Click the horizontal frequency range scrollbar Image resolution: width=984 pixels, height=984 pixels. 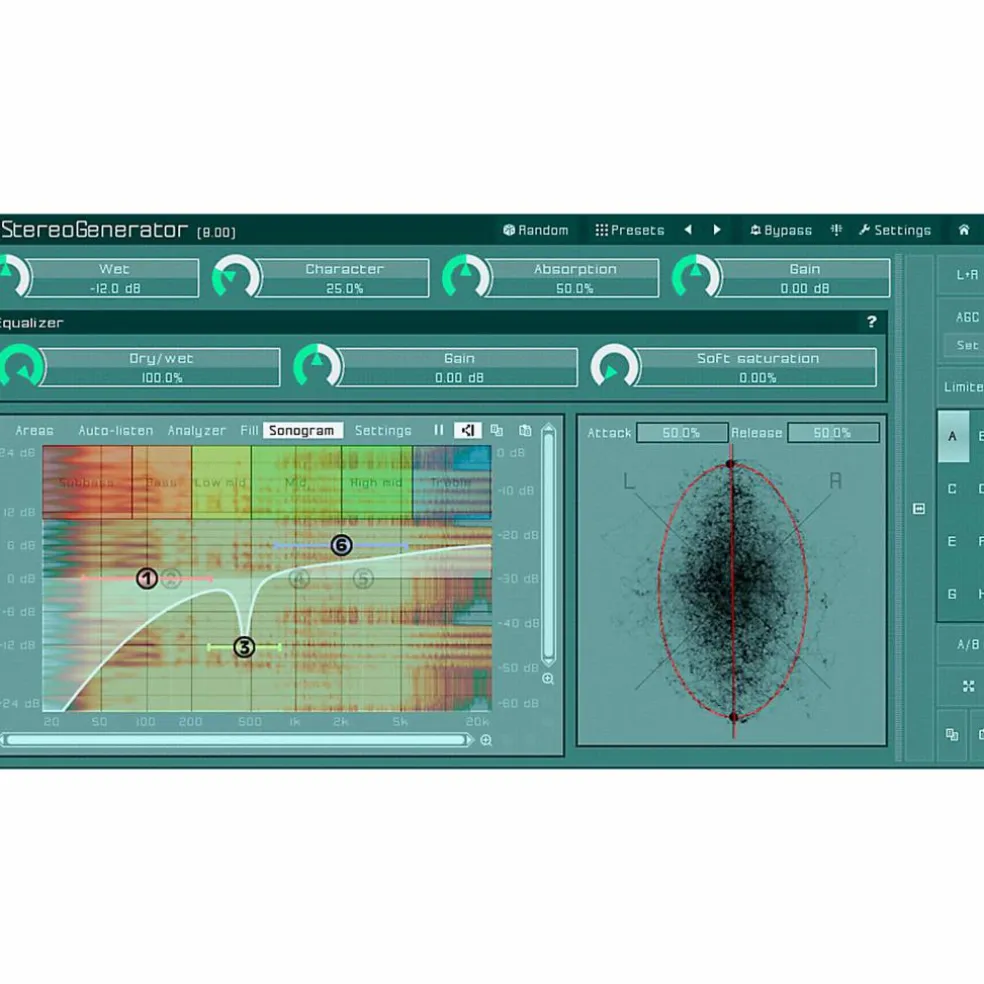[237, 741]
